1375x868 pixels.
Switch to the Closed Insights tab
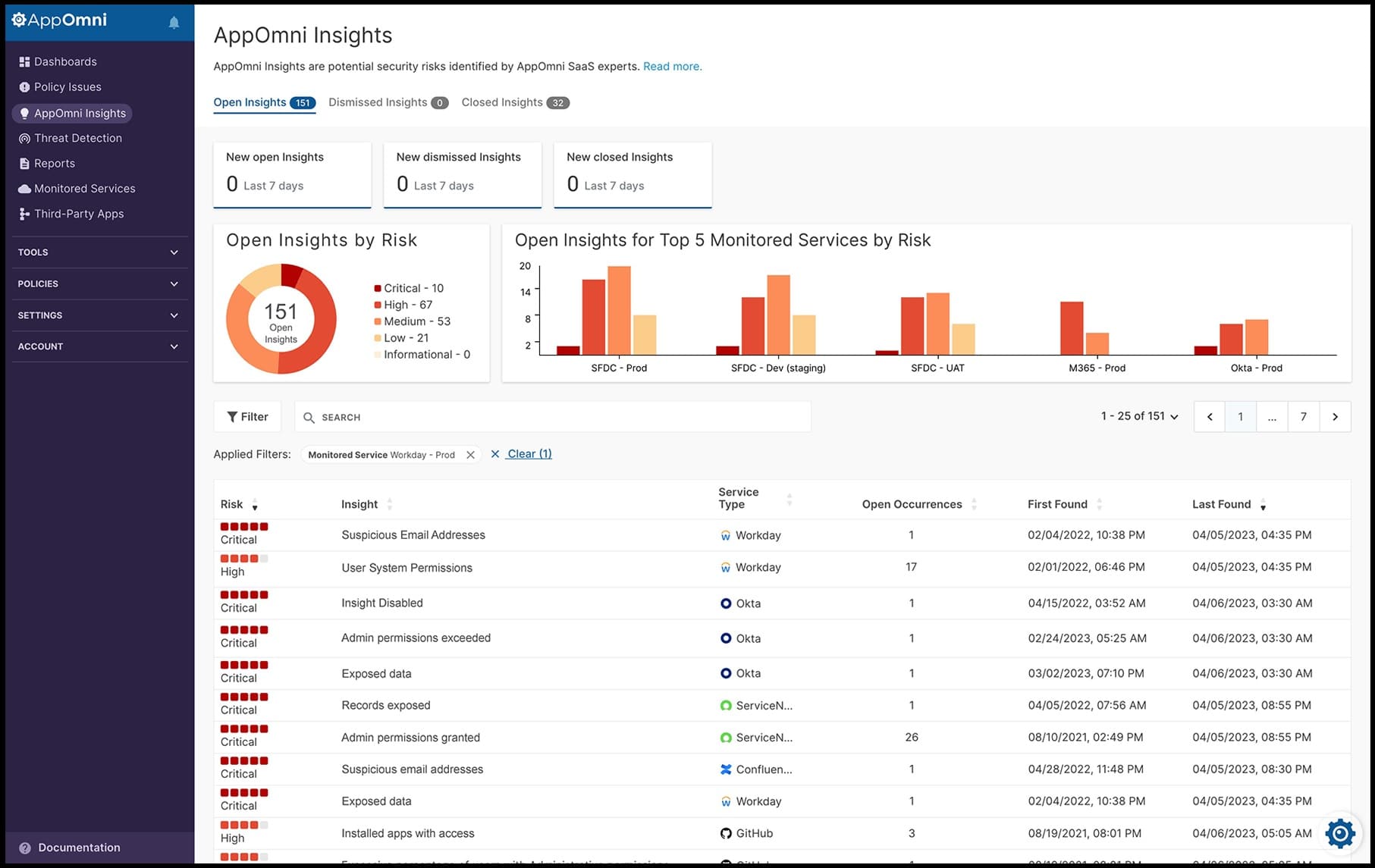click(x=515, y=102)
